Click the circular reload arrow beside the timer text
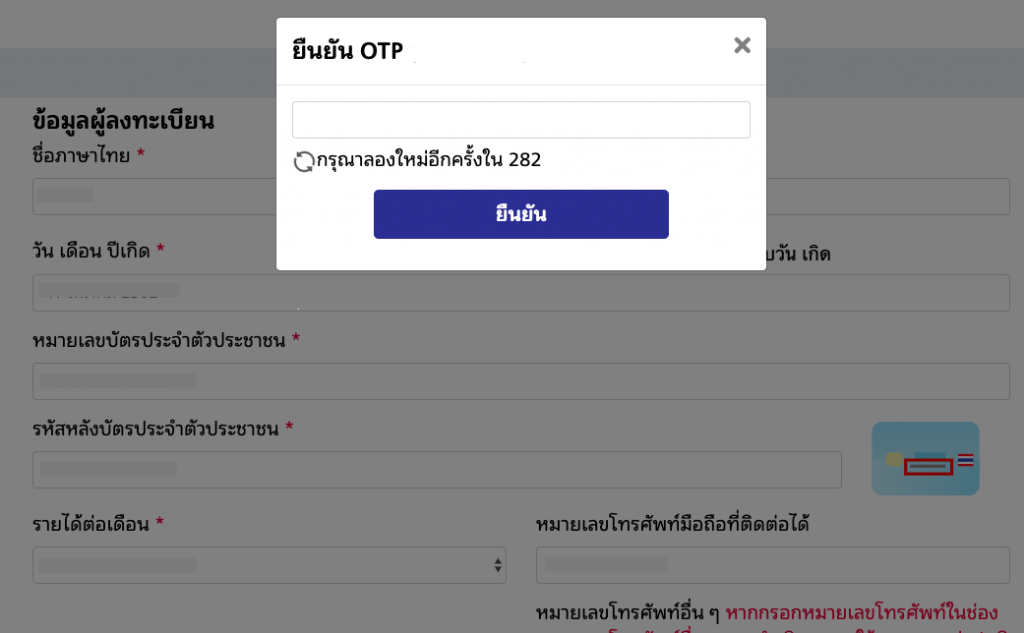This screenshot has height=633, width=1024. pyautogui.click(x=302, y=159)
